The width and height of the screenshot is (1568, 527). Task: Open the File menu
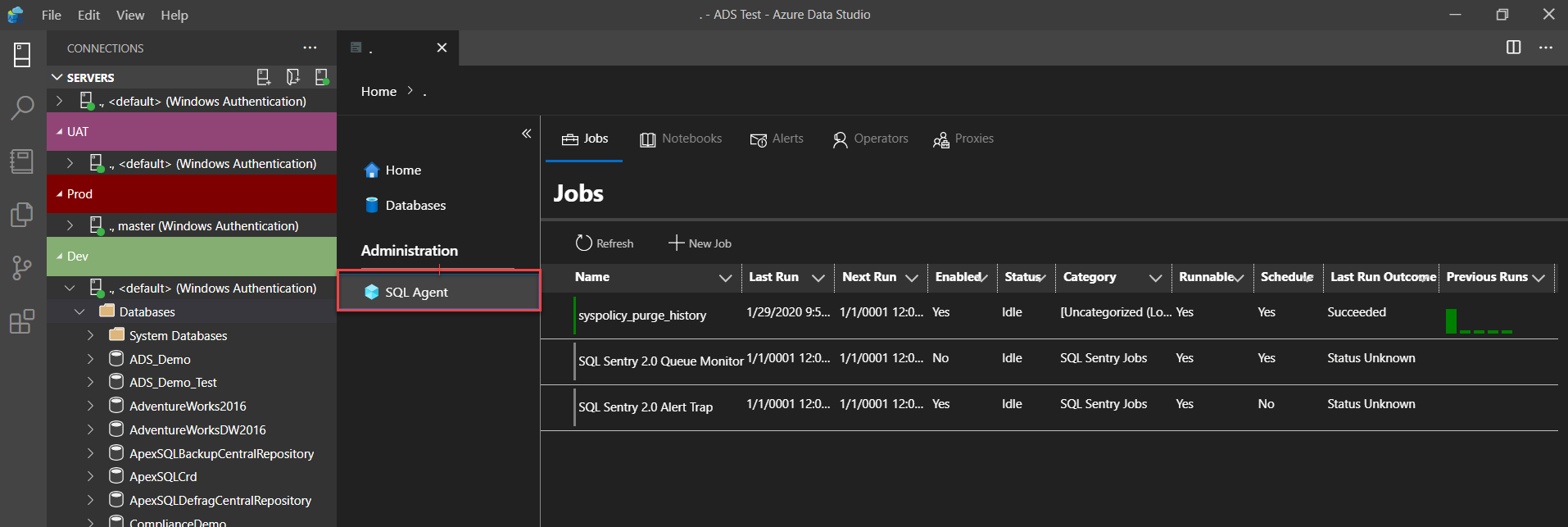[x=51, y=15]
